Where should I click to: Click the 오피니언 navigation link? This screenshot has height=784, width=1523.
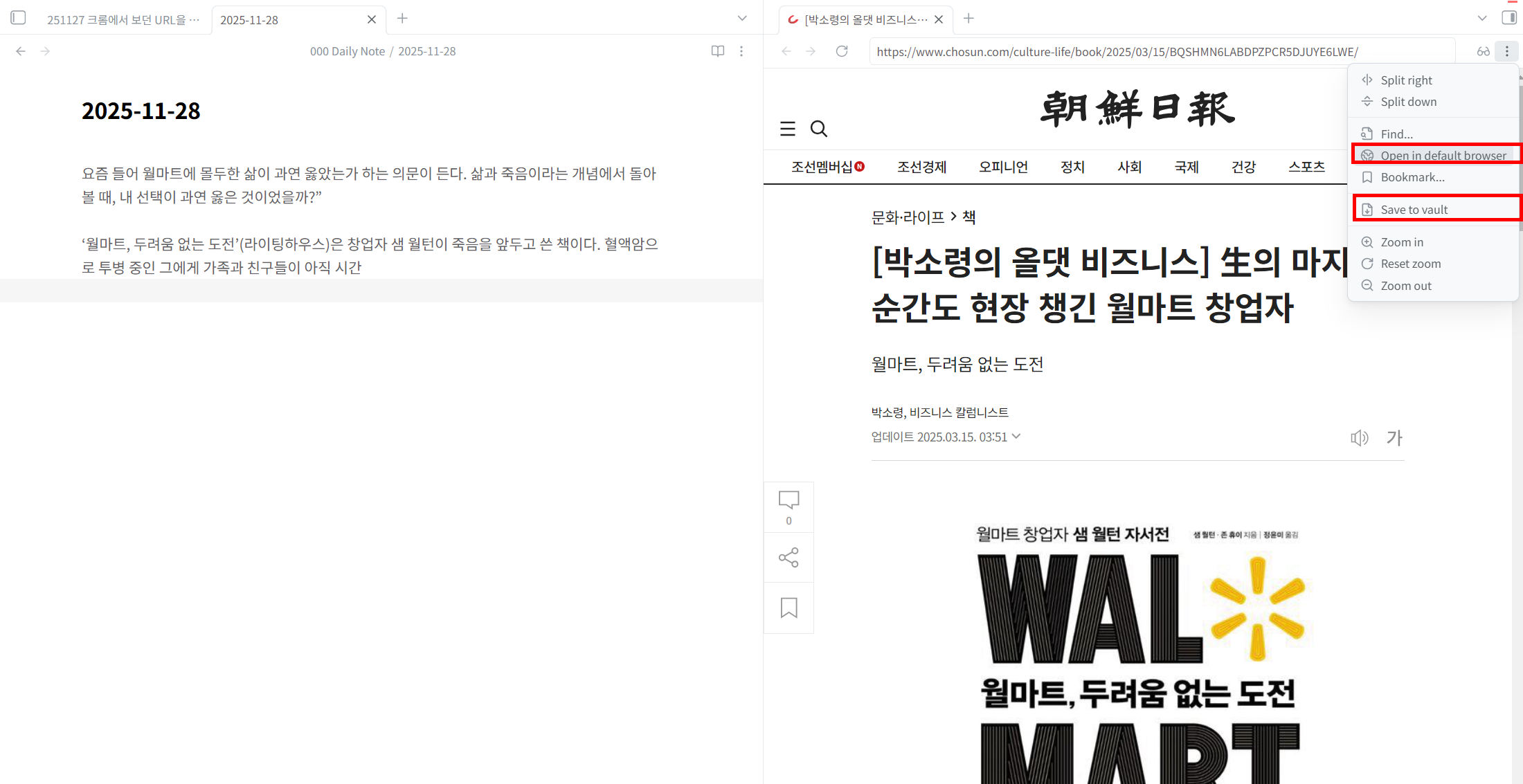(x=1003, y=167)
